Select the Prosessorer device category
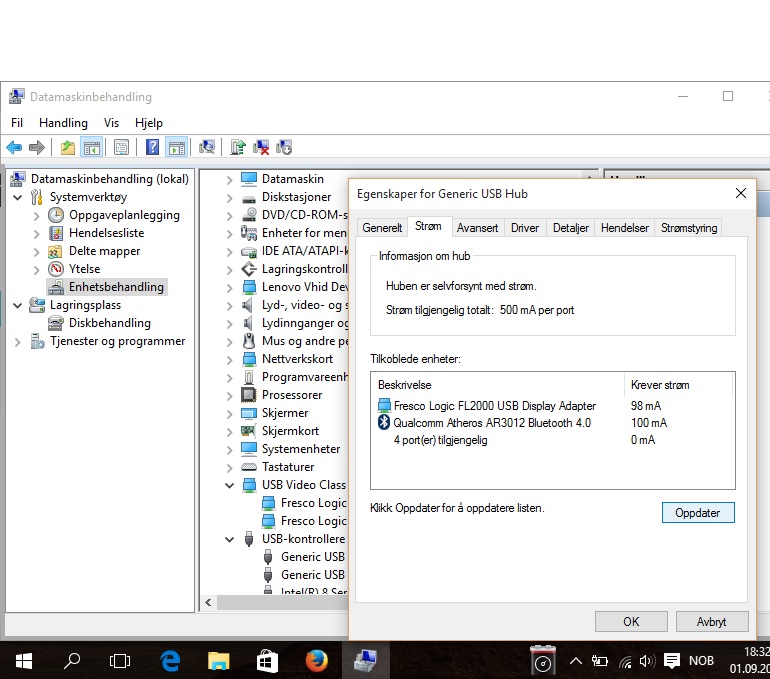Viewport: 770px width, 679px height. point(291,395)
